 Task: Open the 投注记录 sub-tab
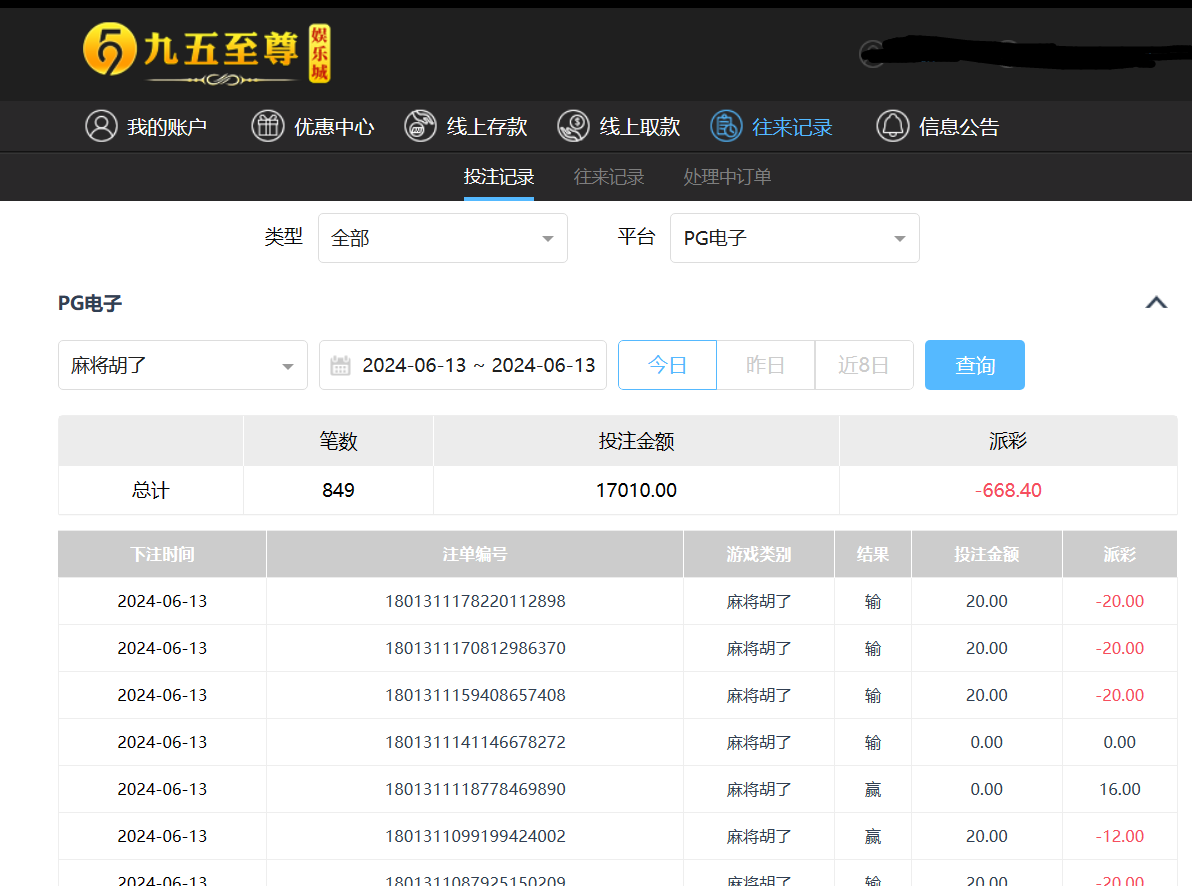click(499, 177)
